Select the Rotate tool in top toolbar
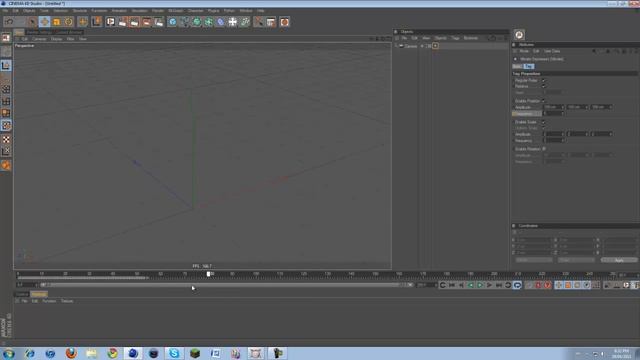640x360 pixels. pos(69,22)
